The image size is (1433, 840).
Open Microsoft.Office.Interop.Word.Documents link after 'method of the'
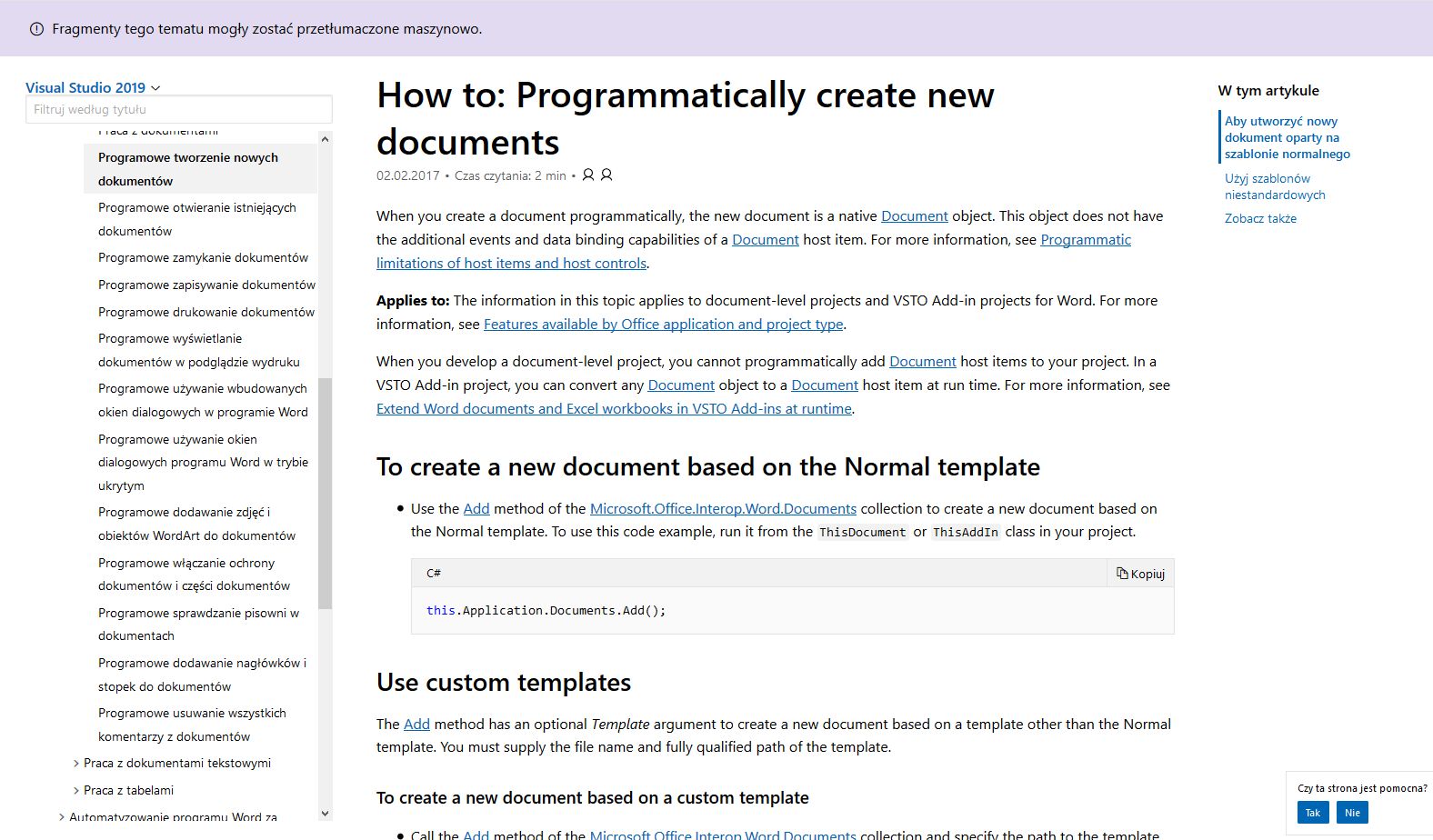[x=723, y=509]
